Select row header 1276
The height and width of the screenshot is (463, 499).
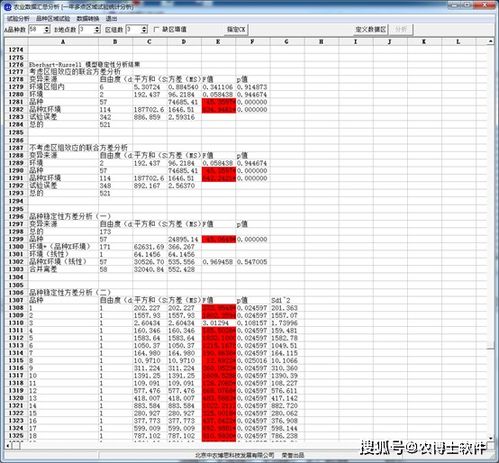pos(16,64)
